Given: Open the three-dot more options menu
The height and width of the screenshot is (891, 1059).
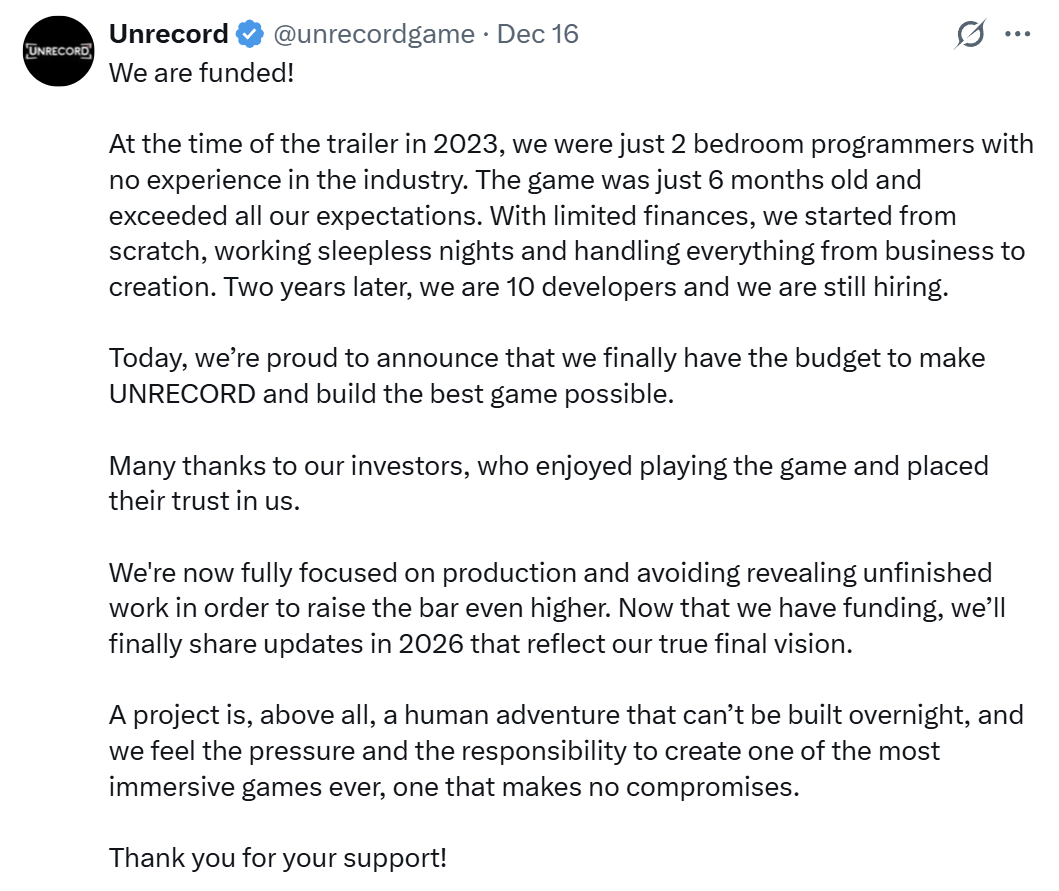Looking at the screenshot, I should [x=1017, y=35].
